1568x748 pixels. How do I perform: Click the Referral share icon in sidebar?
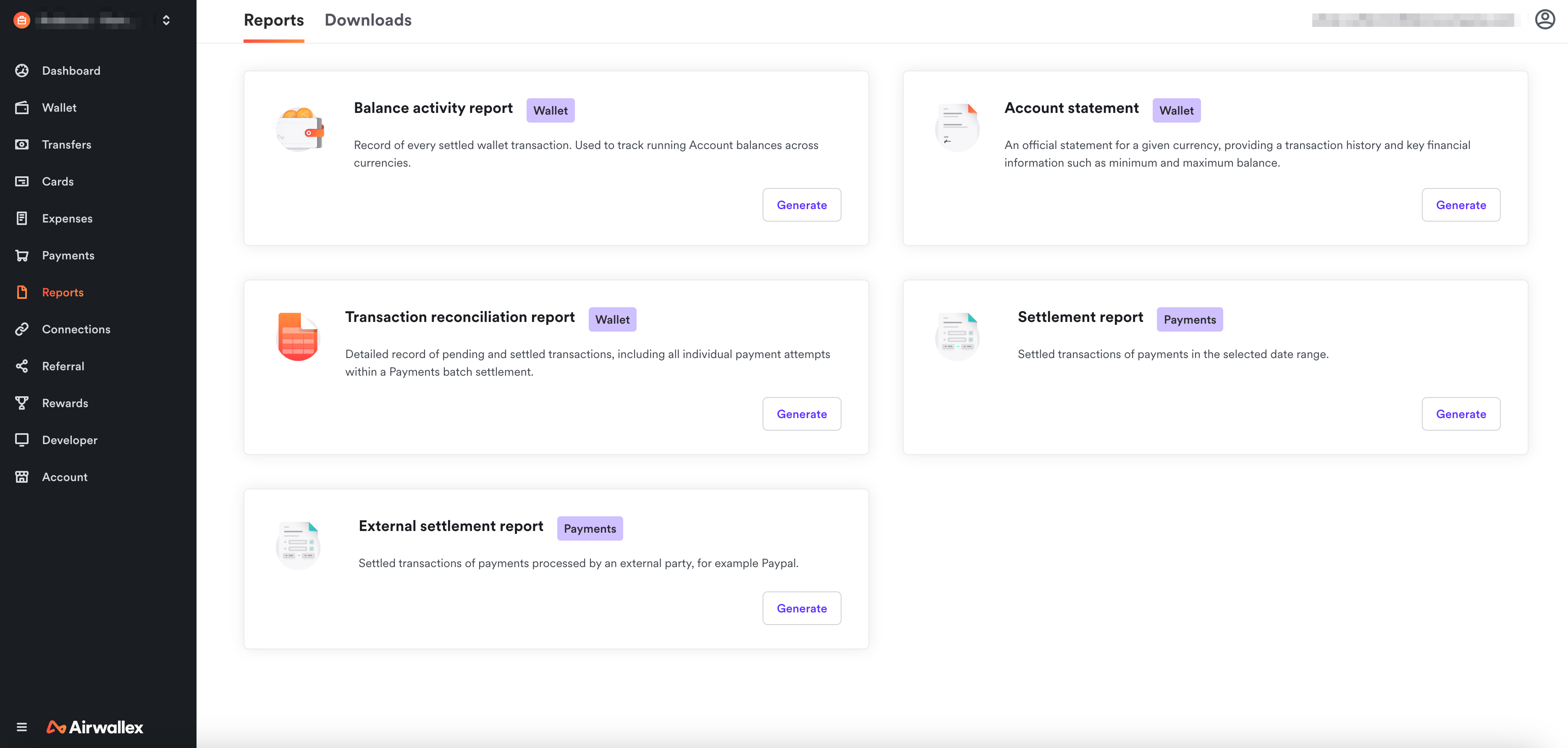click(22, 366)
